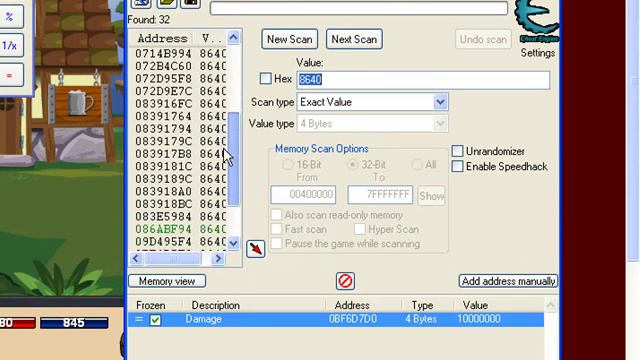Run the Next Scan
The height and width of the screenshot is (360, 640).
click(x=354, y=39)
